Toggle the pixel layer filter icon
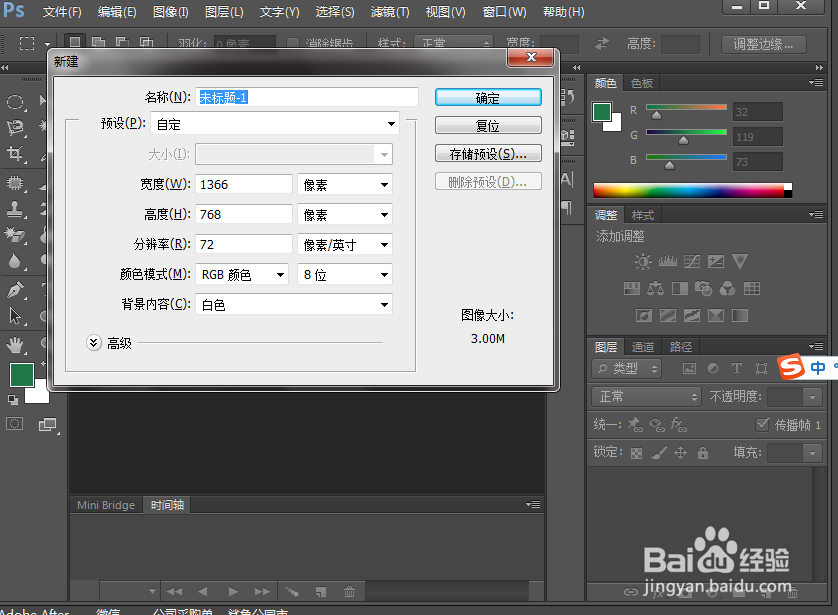Image resolution: width=838 pixels, height=615 pixels. click(689, 368)
